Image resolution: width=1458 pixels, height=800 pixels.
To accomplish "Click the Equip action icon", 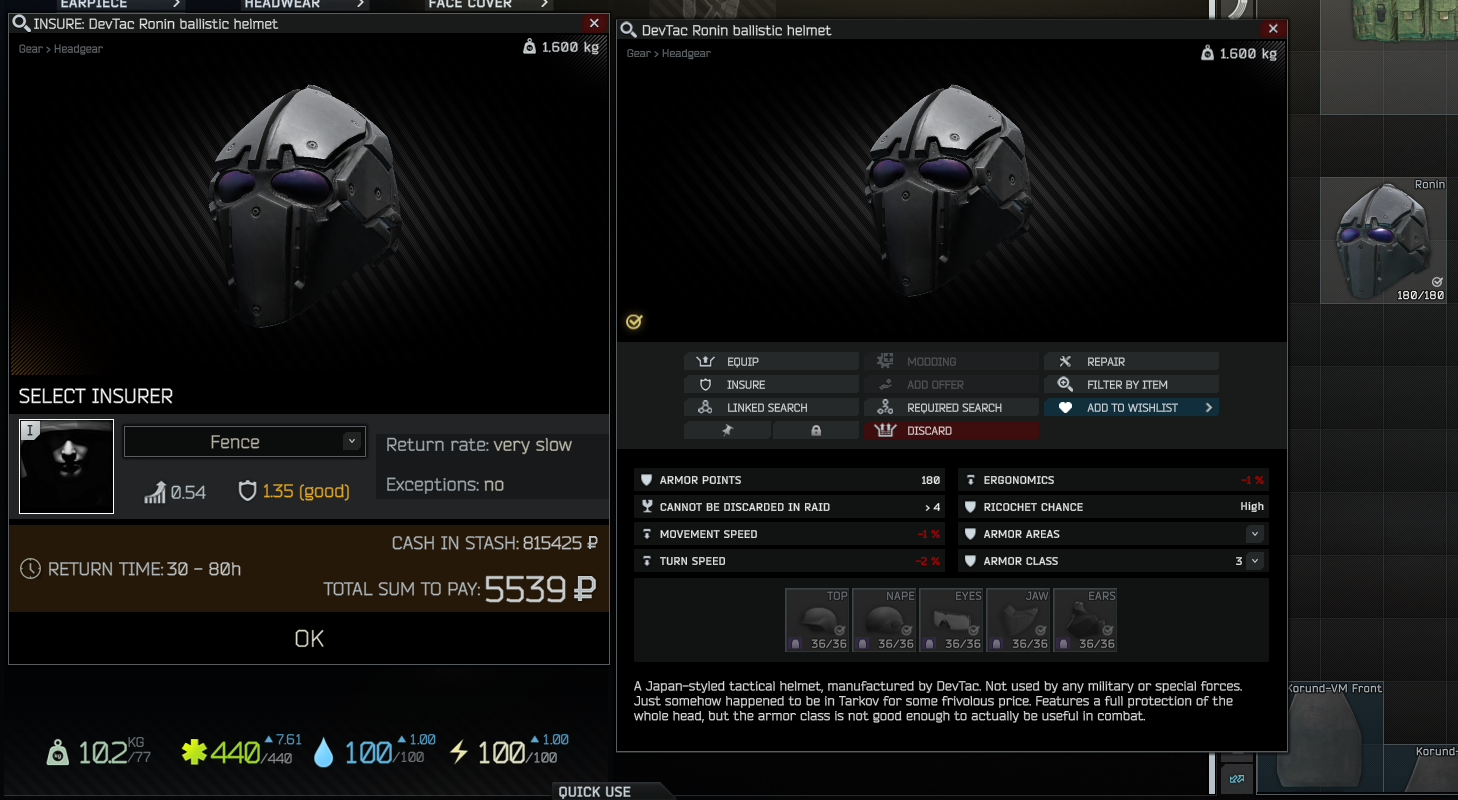I will pyautogui.click(x=705, y=361).
